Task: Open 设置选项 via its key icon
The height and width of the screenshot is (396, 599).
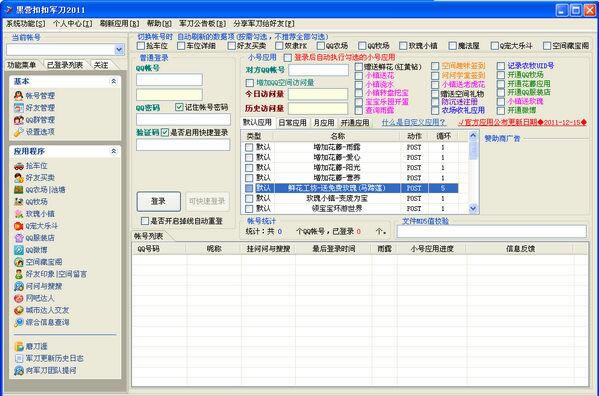Action: (x=18, y=132)
